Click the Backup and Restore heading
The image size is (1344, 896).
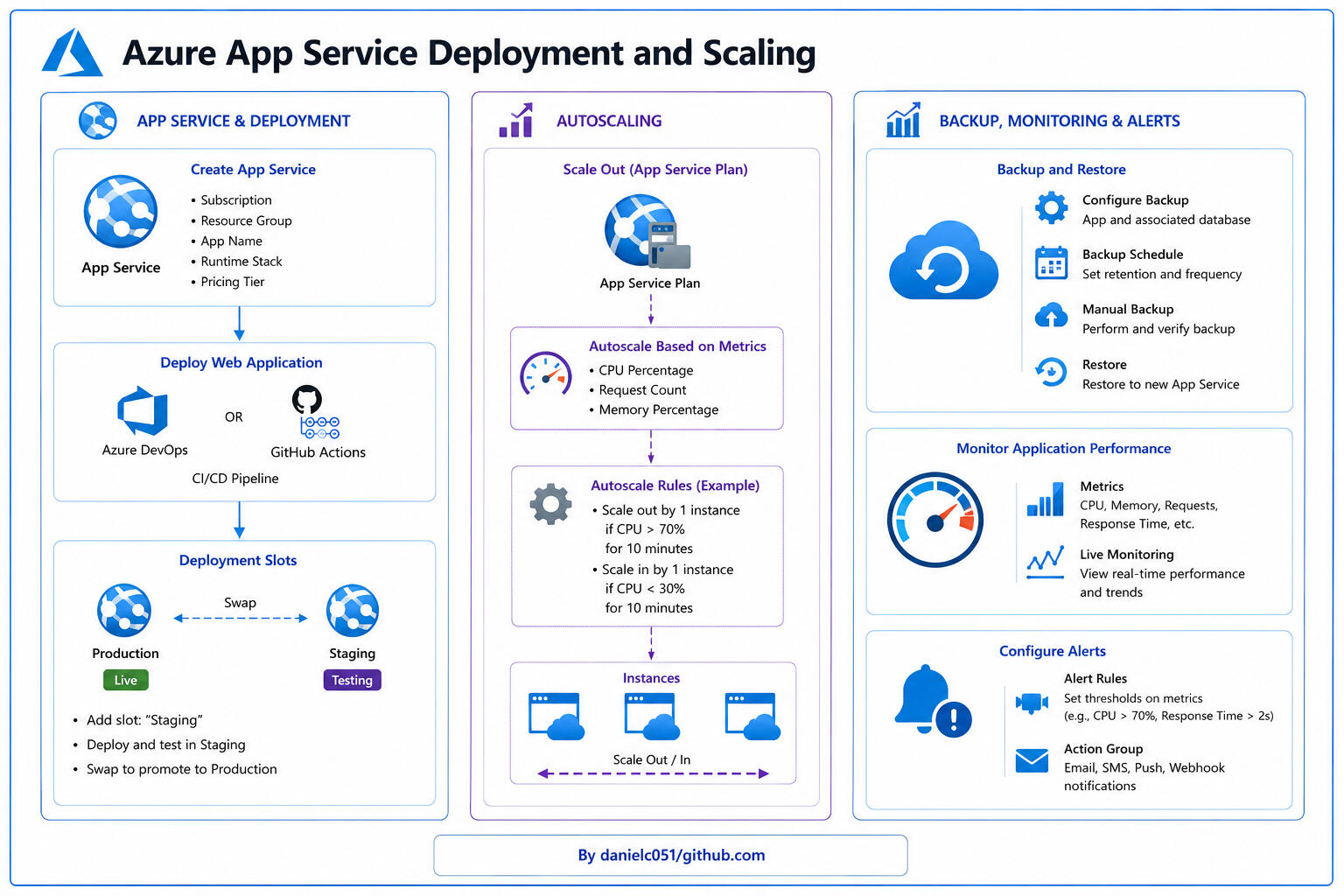pyautogui.click(x=1061, y=170)
